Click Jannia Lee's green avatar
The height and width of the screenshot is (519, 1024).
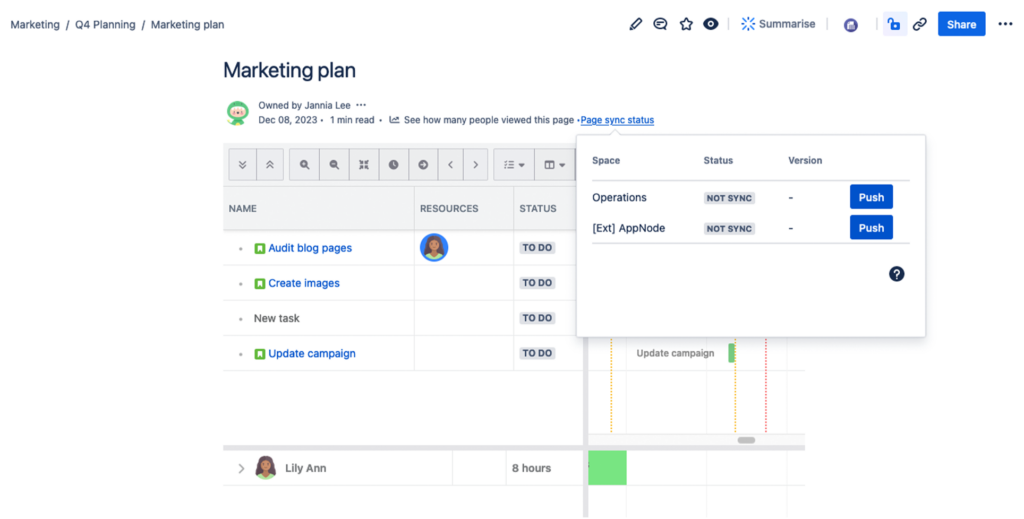(x=237, y=112)
